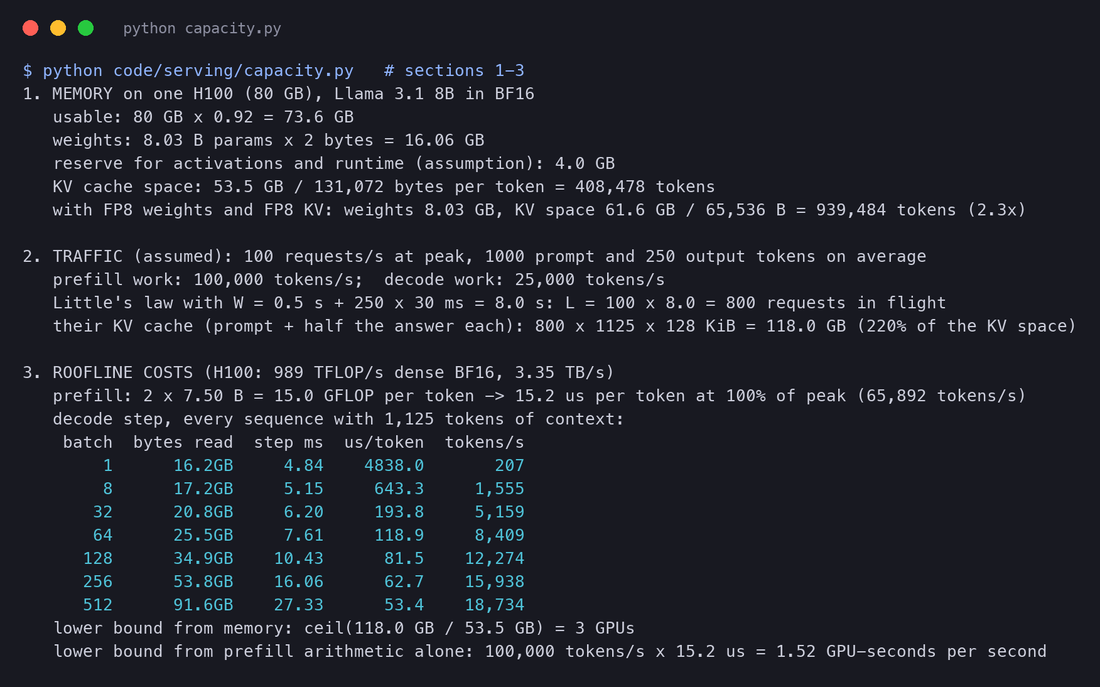This screenshot has width=1100, height=687.
Task: Click the batch value '1' in the table
Action: [x=107, y=465]
